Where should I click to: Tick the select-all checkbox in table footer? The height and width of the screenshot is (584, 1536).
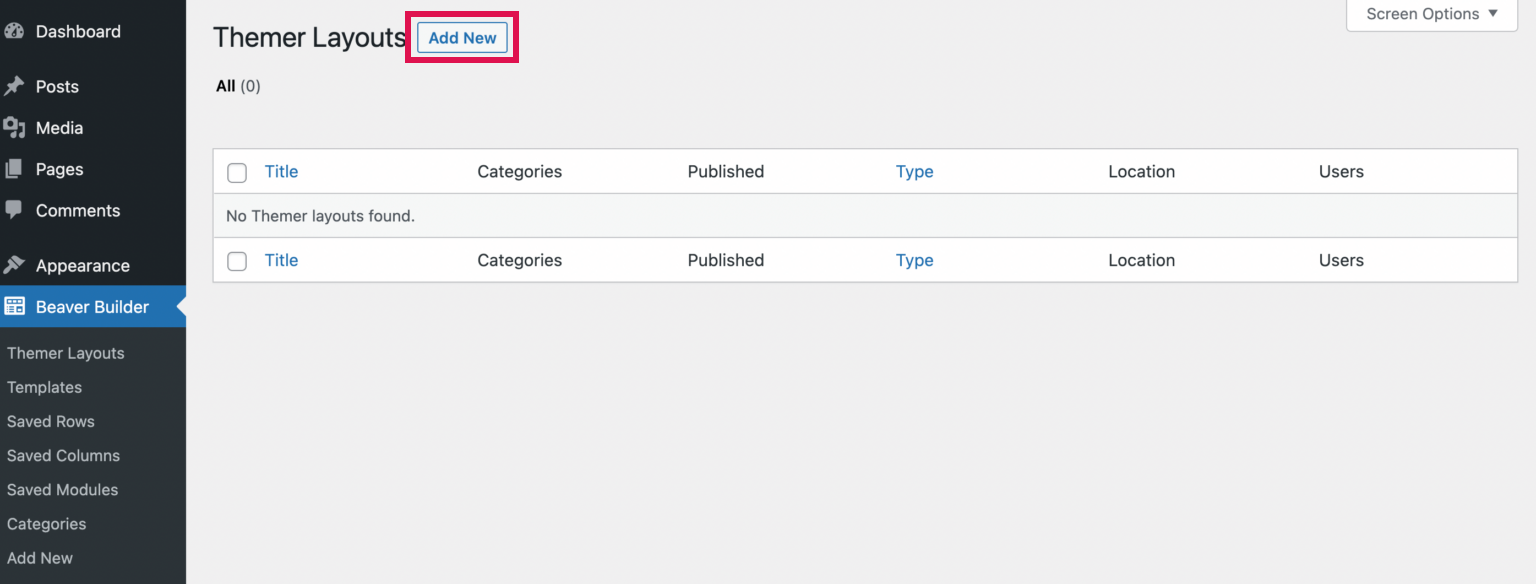[x=237, y=261]
